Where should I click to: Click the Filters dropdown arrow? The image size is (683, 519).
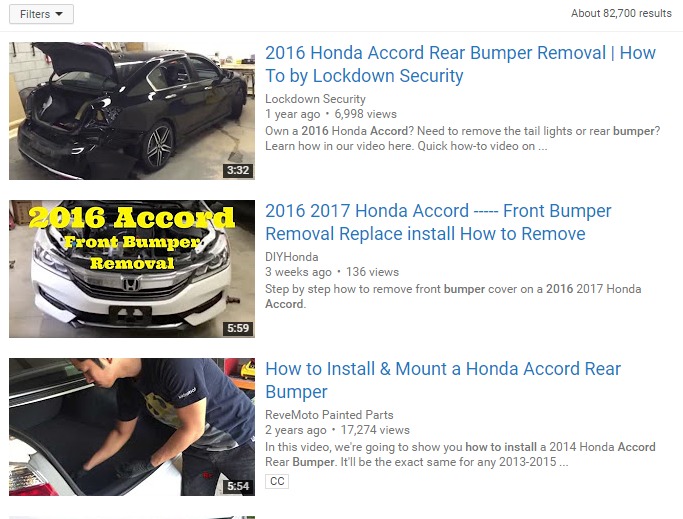59,14
